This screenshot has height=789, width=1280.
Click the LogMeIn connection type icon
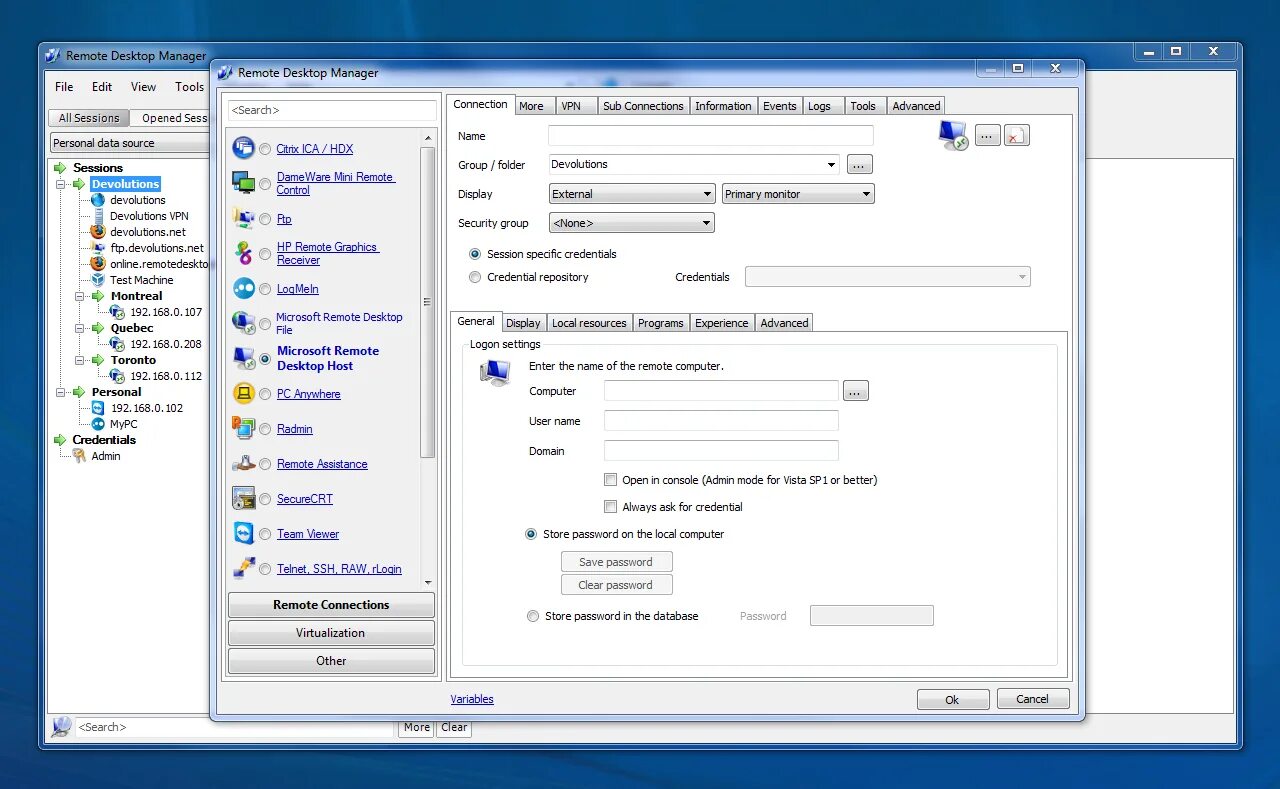click(x=243, y=288)
